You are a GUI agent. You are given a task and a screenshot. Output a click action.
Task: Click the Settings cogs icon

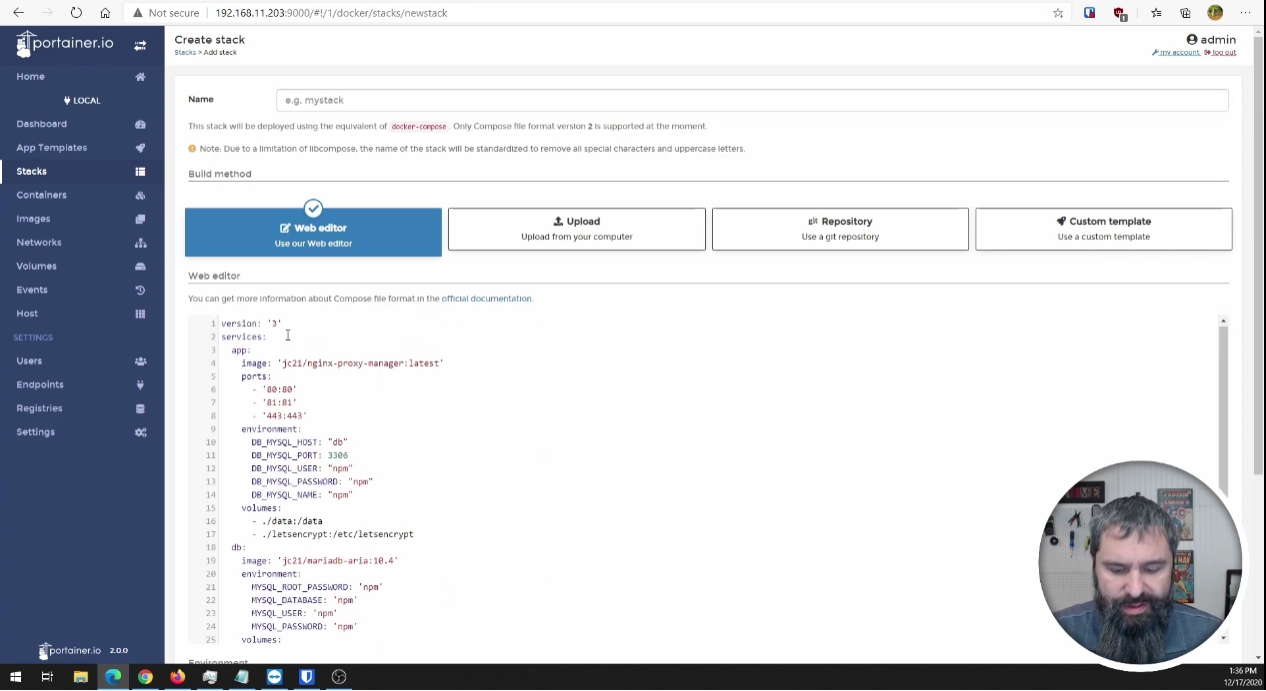(140, 432)
